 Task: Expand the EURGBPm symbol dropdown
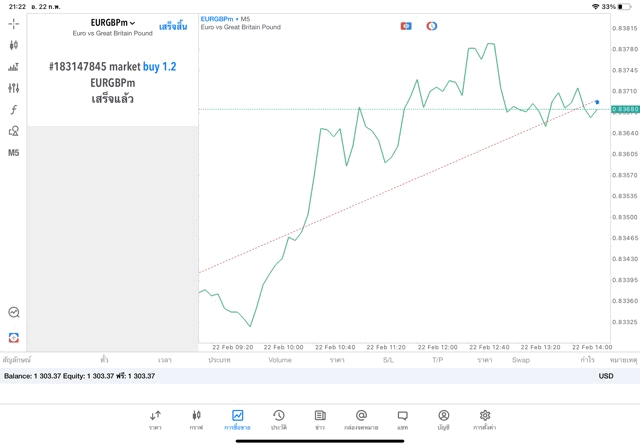pyautogui.click(x=113, y=23)
